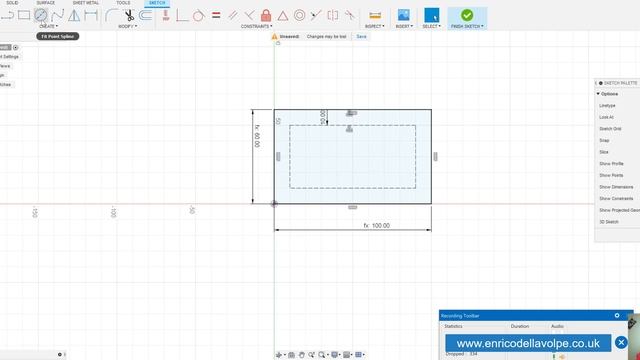This screenshot has width=640, height=360.
Task: Click the Linetype palette option
Action: 607,106
